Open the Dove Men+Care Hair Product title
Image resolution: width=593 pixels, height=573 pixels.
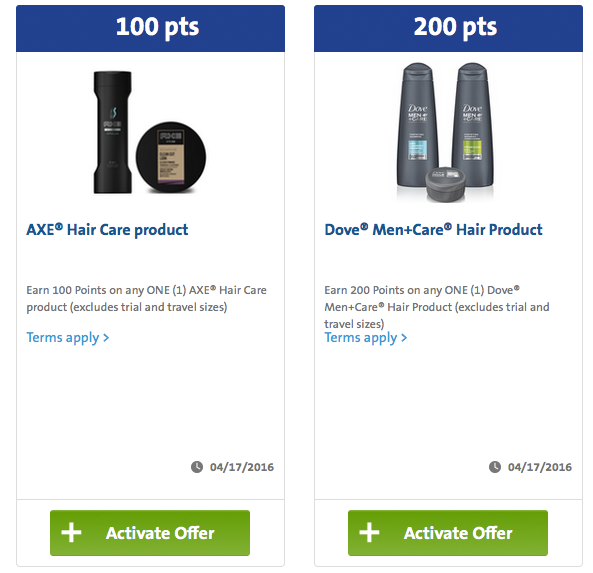click(x=433, y=230)
